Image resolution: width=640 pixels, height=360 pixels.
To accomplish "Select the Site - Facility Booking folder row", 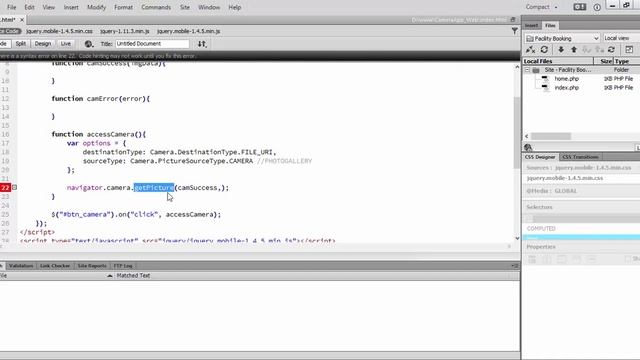I will click(582, 70).
